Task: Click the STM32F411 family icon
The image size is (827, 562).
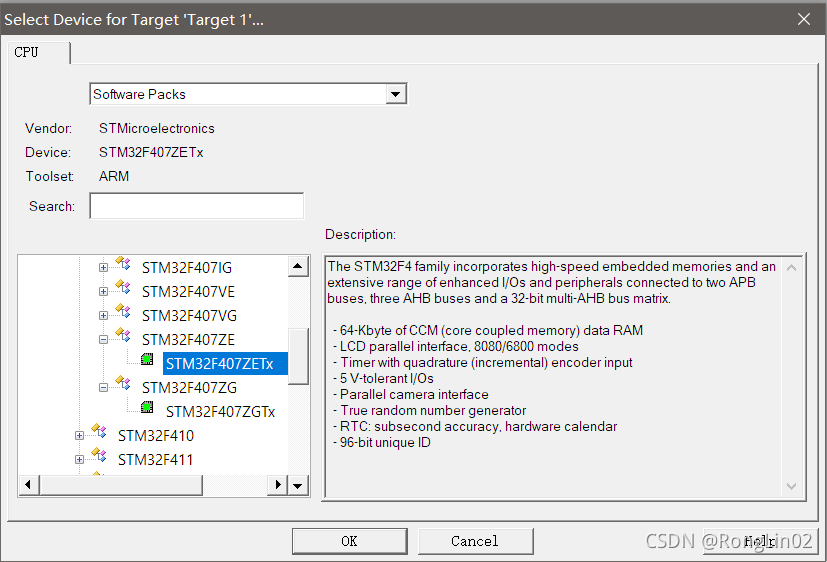Action: point(99,454)
